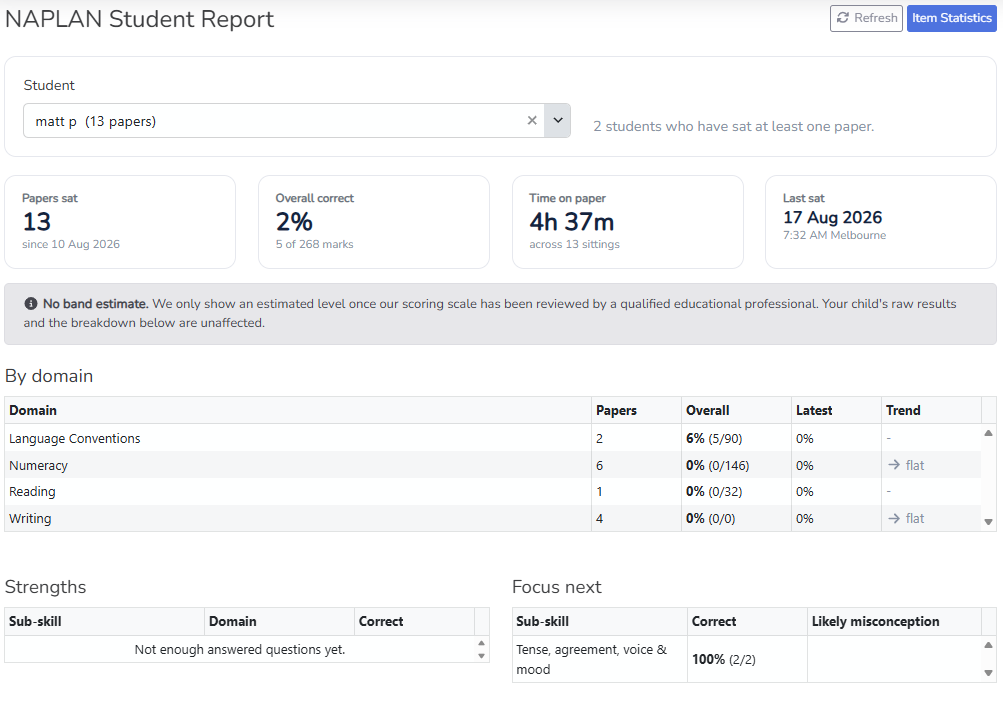Click the Overall correct 2% card
The height and width of the screenshot is (701, 1003).
point(374,222)
